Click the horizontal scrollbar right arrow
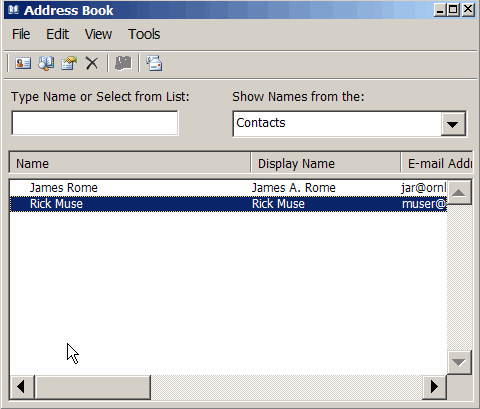 click(434, 387)
